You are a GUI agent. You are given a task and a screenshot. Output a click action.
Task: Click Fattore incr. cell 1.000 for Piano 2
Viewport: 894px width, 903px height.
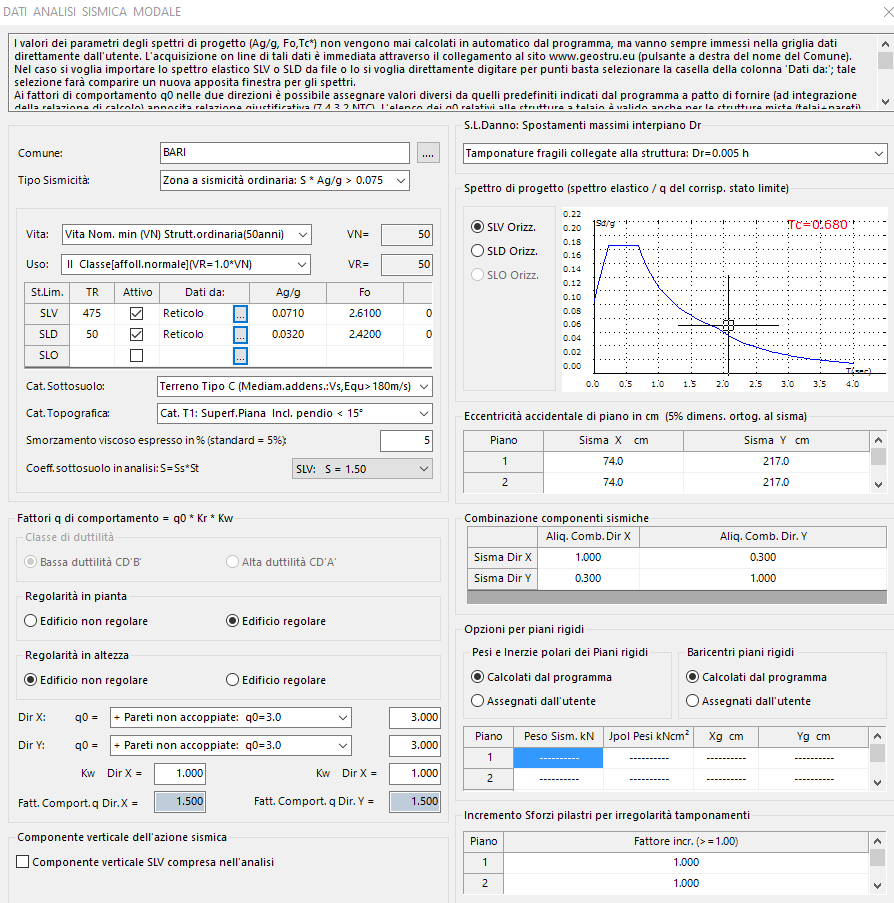[685, 883]
